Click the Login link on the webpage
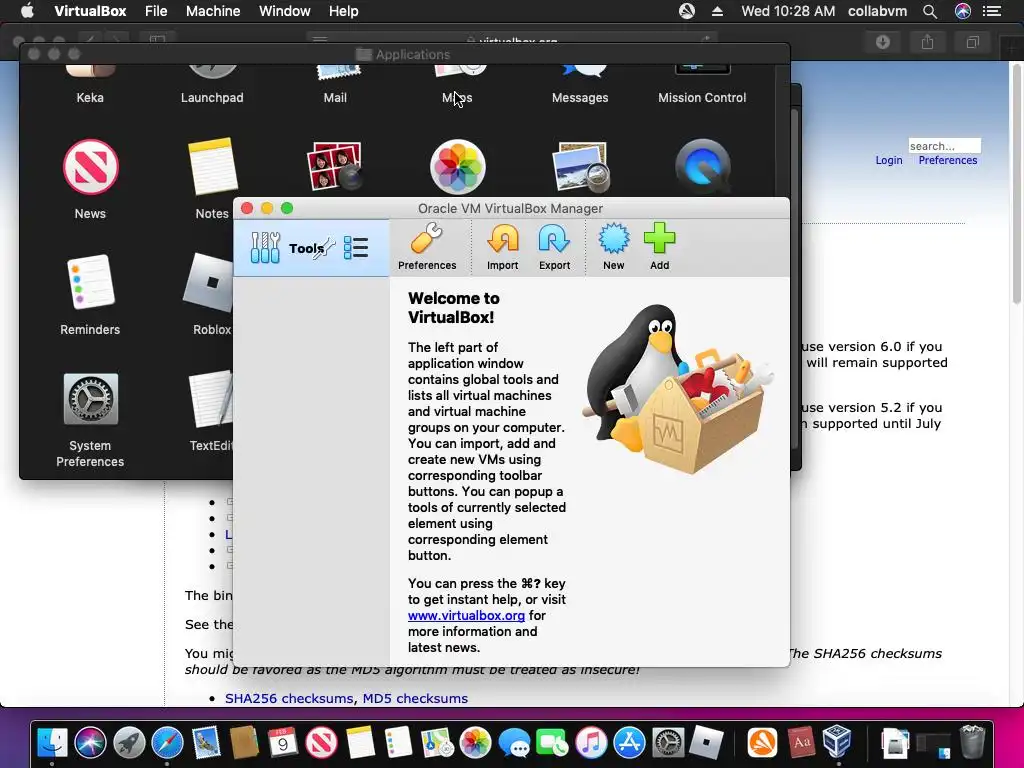Image resolution: width=1024 pixels, height=768 pixels. tap(889, 160)
